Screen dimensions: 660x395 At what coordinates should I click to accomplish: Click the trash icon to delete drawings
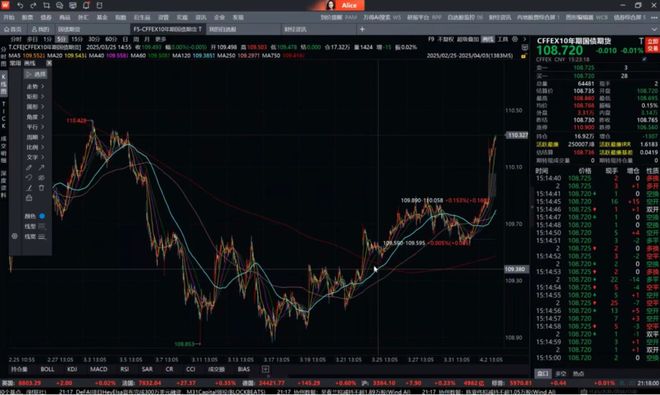coord(41,188)
